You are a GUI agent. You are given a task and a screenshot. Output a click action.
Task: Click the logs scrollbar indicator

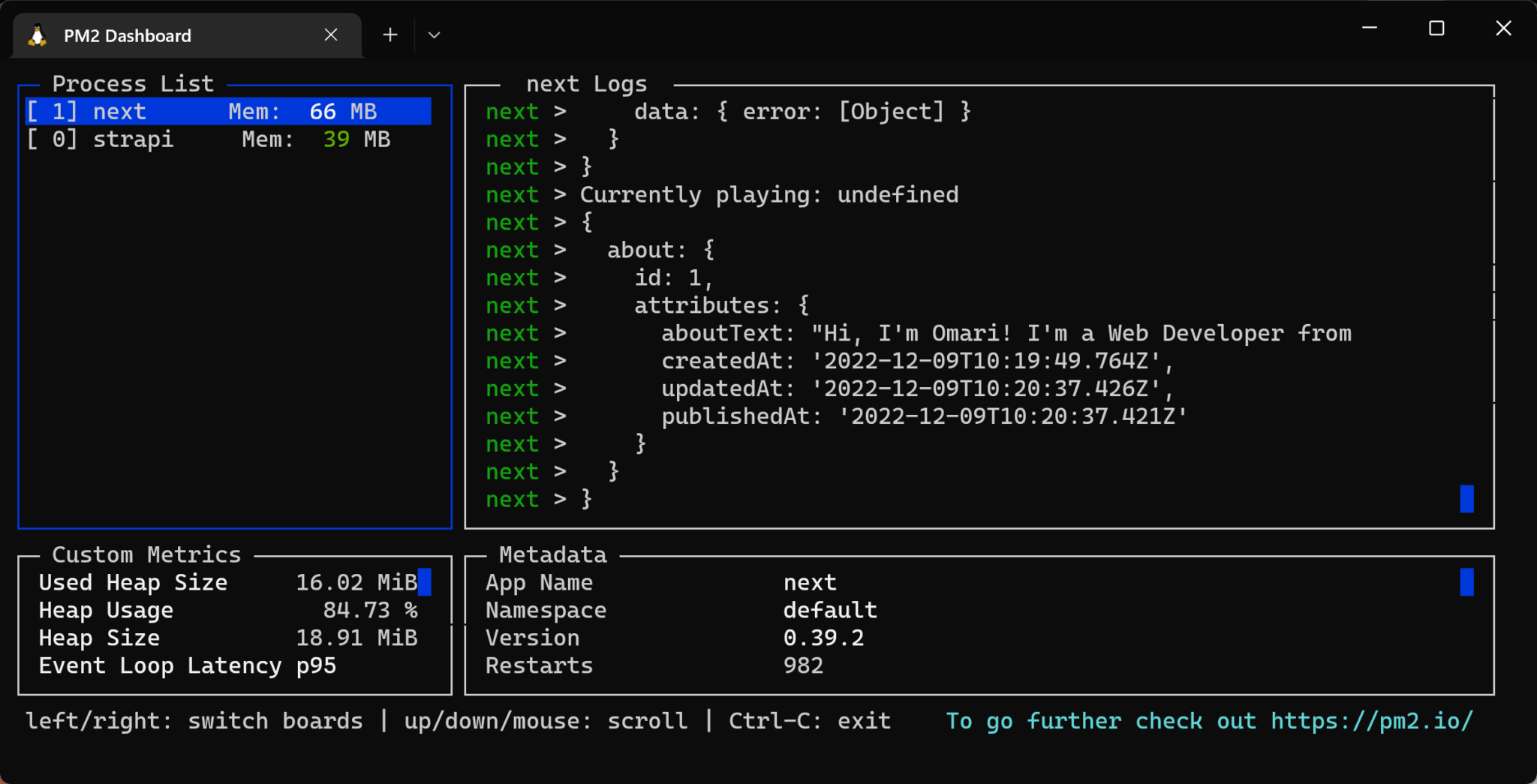tap(1466, 497)
